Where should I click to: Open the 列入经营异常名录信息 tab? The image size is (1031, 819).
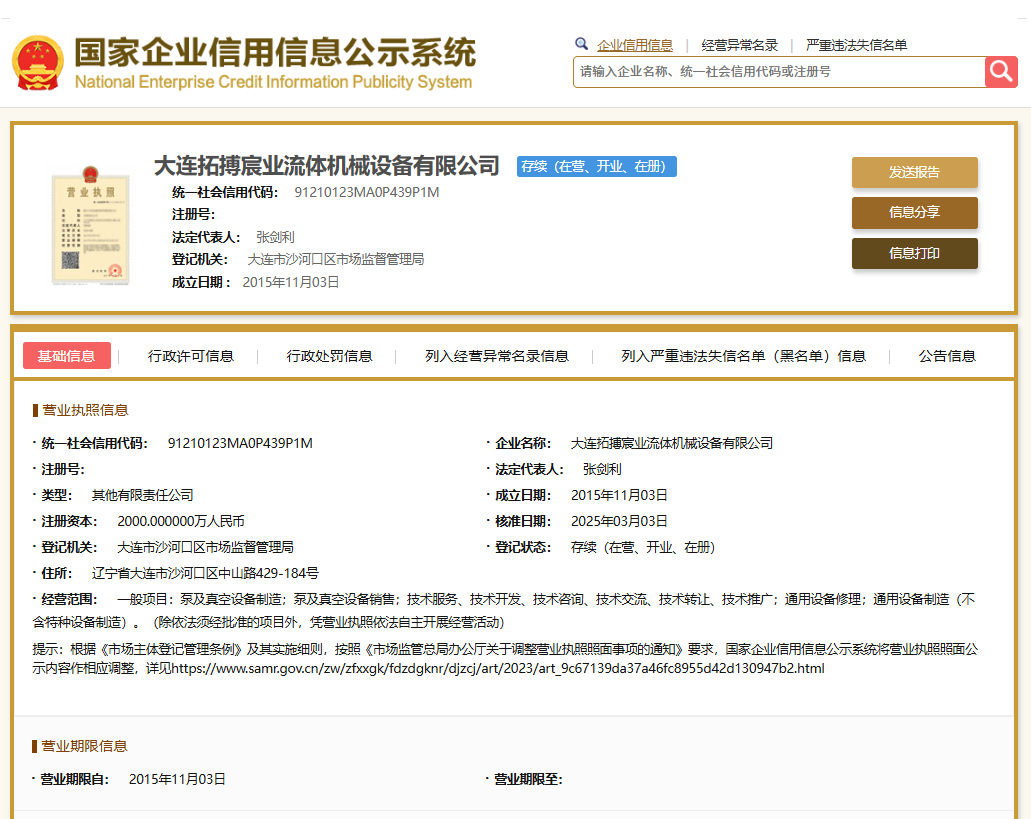click(496, 356)
